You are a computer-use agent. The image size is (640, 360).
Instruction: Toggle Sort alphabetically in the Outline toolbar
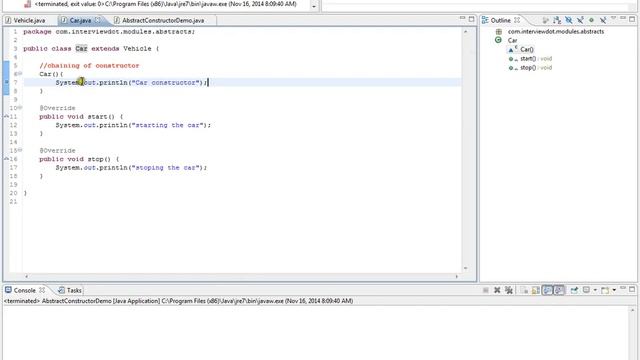click(557, 20)
